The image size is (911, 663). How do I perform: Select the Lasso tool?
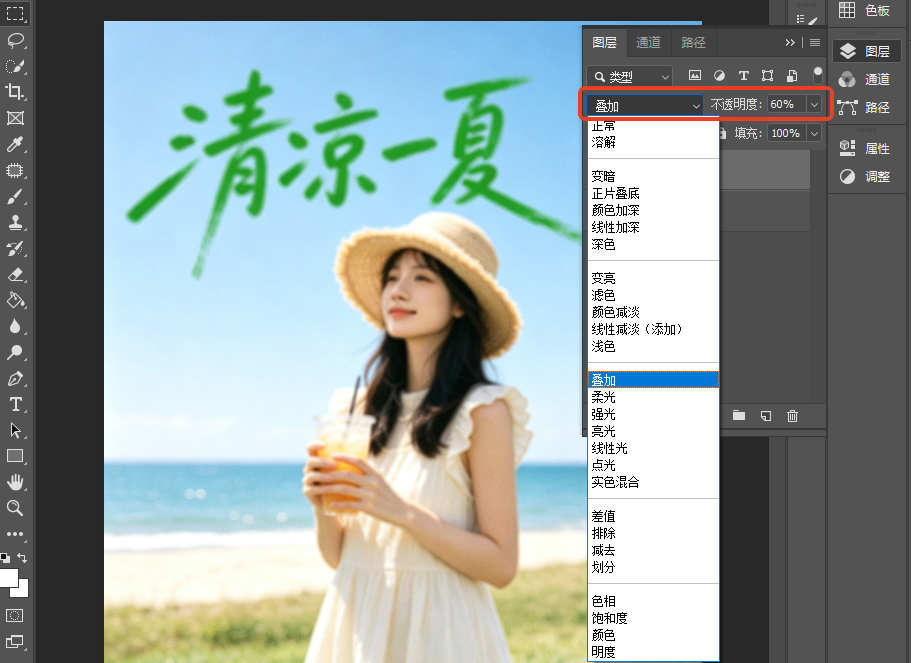[x=15, y=40]
